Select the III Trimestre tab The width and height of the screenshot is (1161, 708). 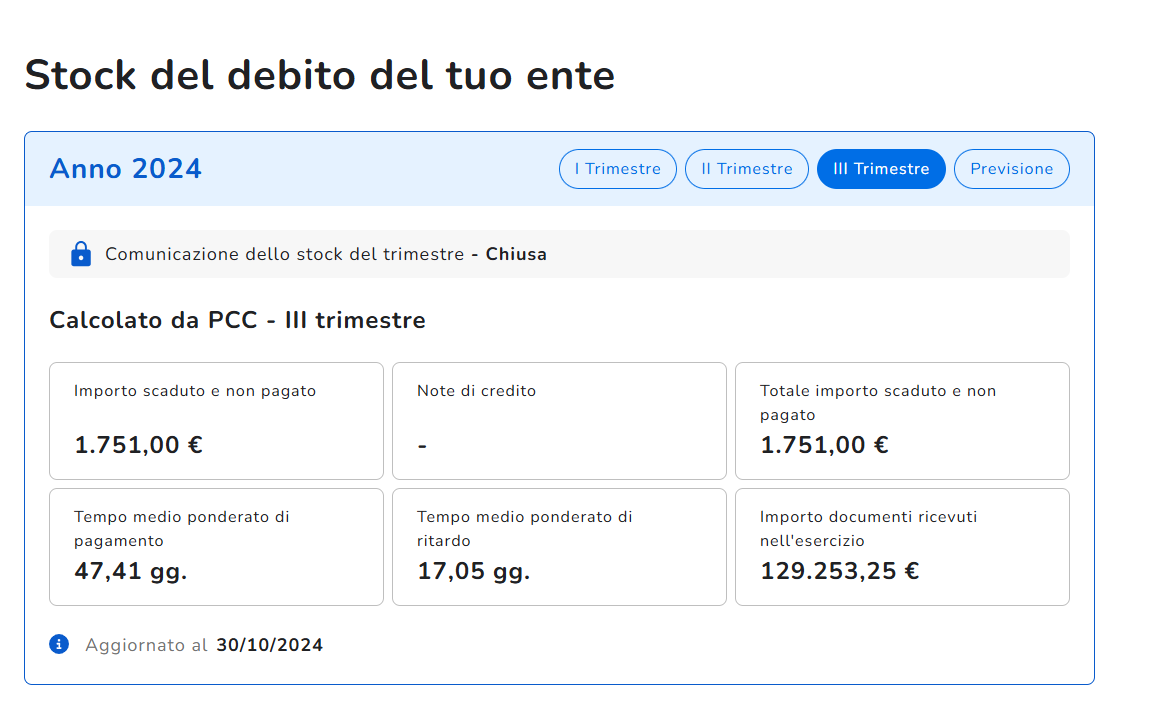pyautogui.click(x=880, y=169)
